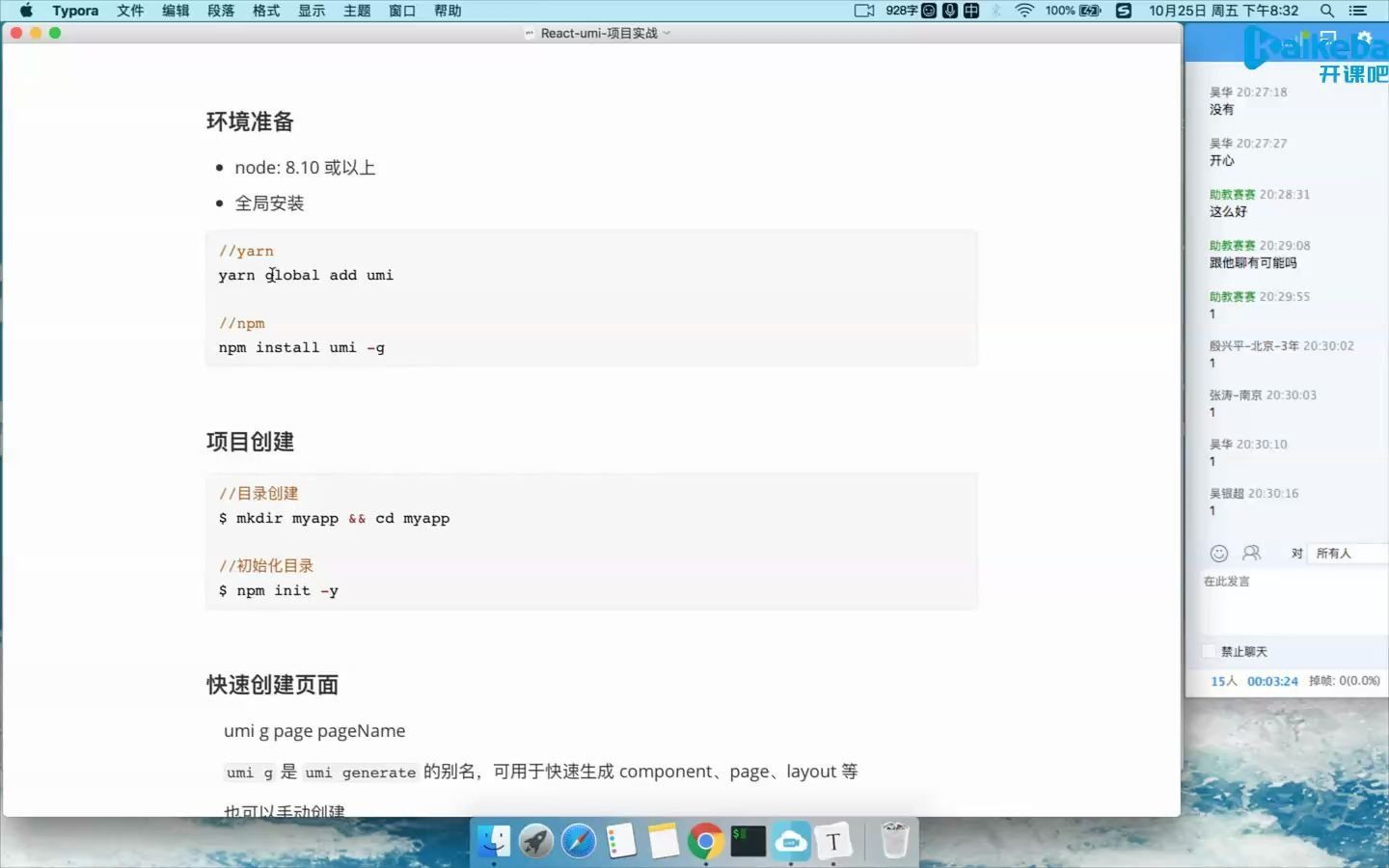Click the Bluetooth icon in menu bar
Image resolution: width=1389 pixels, height=868 pixels.
[x=996, y=11]
